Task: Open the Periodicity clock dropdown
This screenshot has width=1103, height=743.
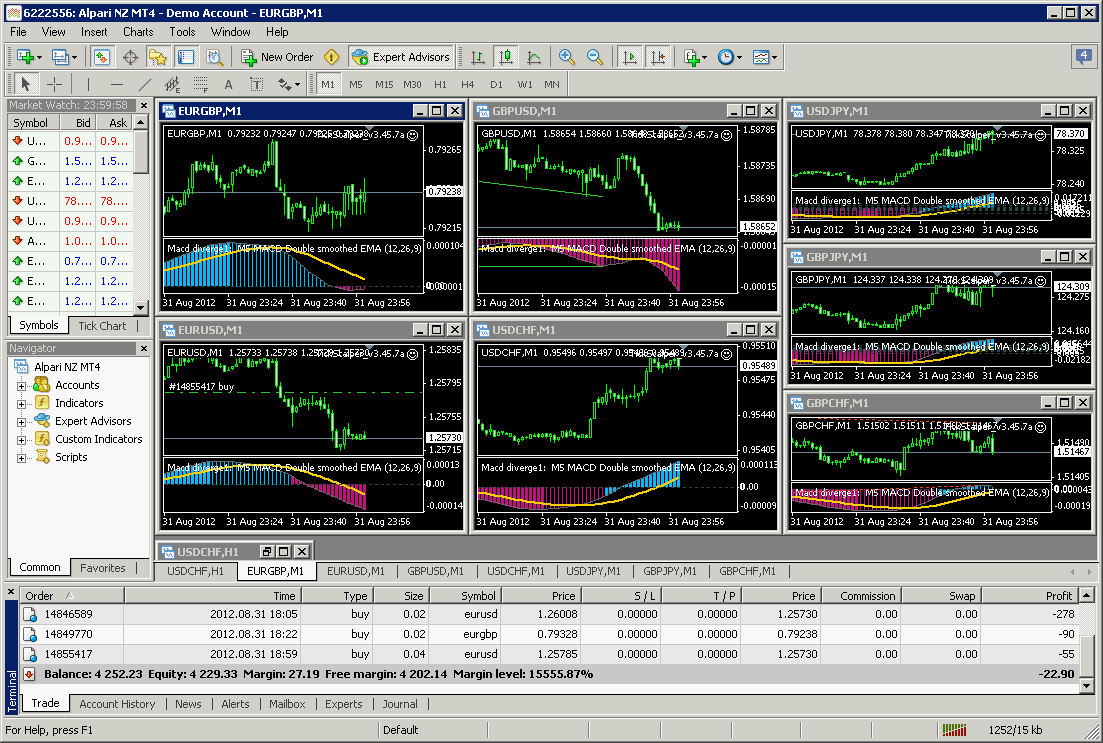Action: 729,57
